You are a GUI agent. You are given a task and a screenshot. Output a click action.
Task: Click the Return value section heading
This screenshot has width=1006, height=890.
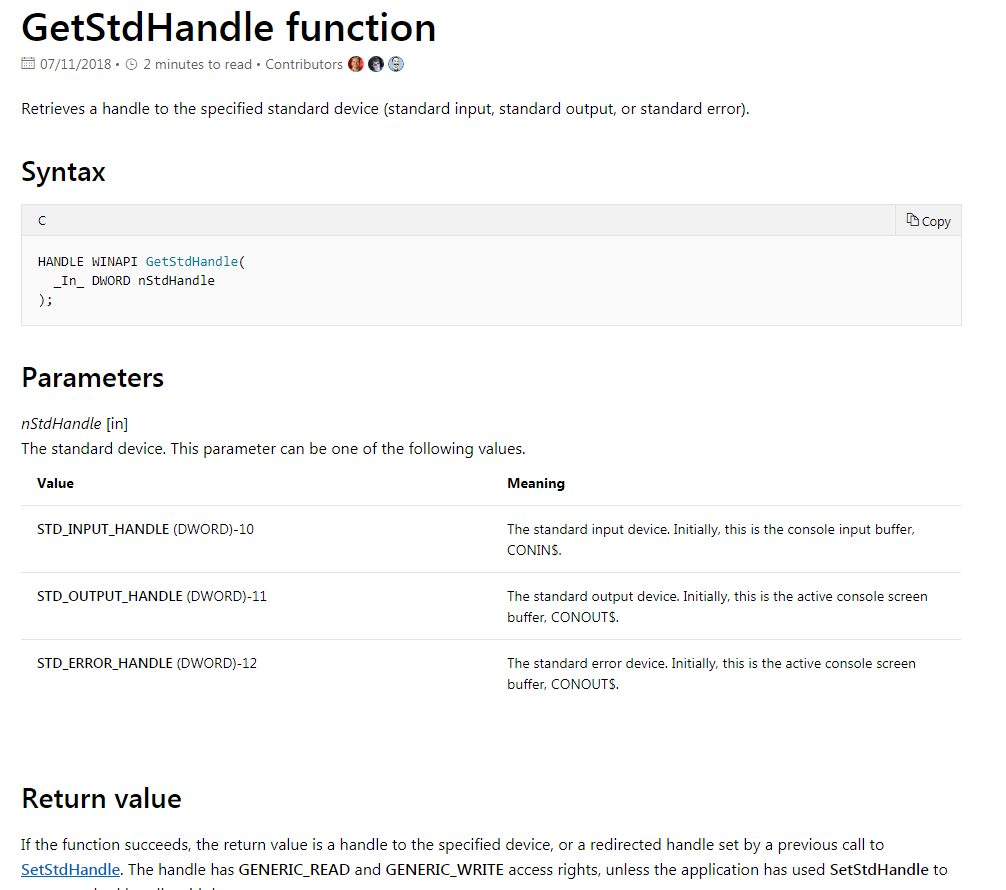pyautogui.click(x=101, y=799)
